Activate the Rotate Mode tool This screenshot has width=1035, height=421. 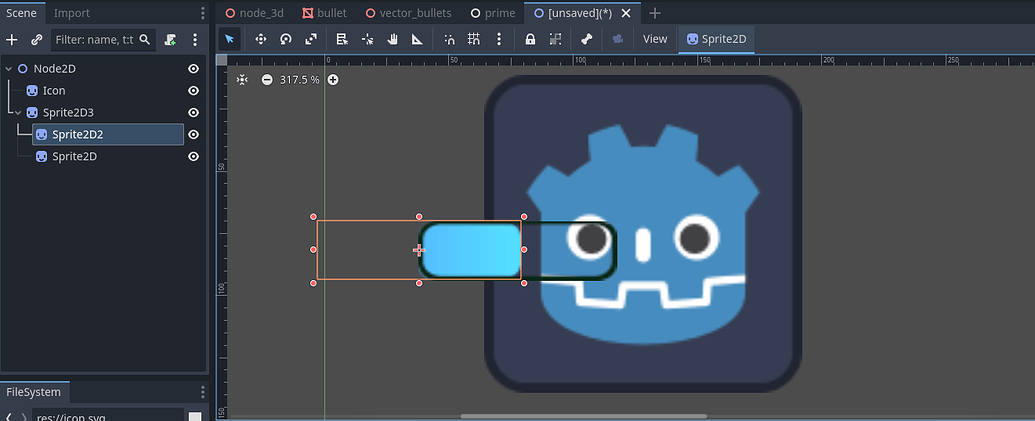tap(285, 40)
